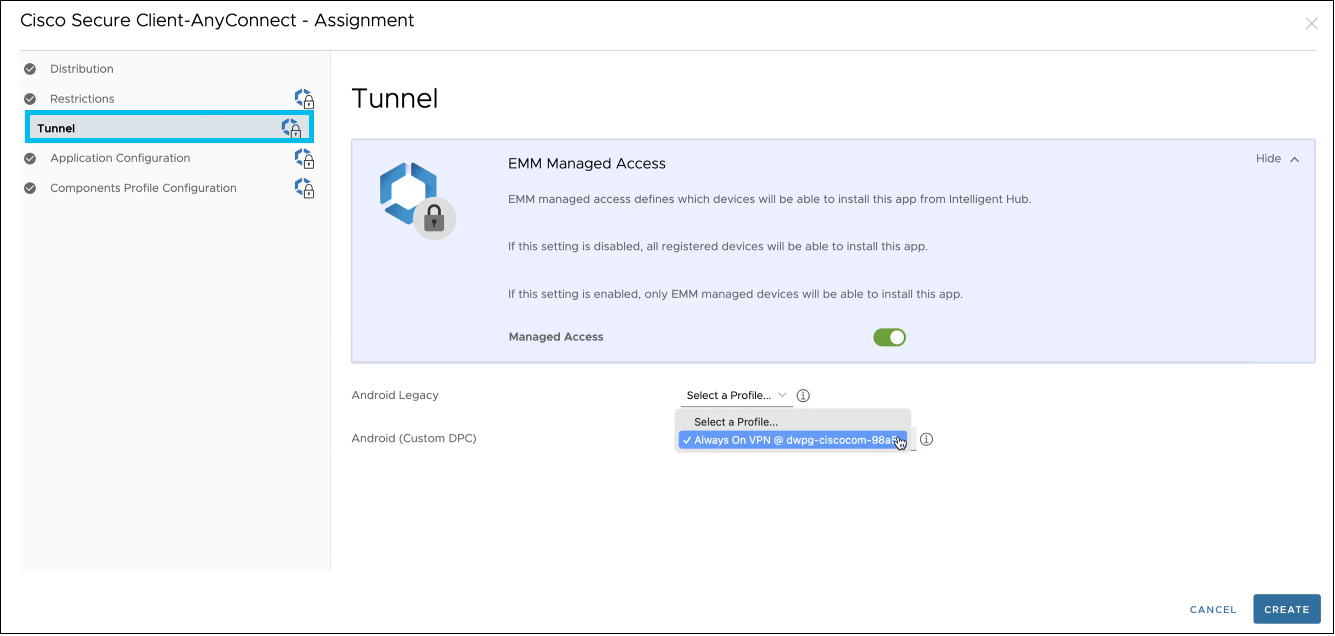Image resolution: width=1335 pixels, height=636 pixels.
Task: Select the Tunnel step
Action: pos(169,128)
